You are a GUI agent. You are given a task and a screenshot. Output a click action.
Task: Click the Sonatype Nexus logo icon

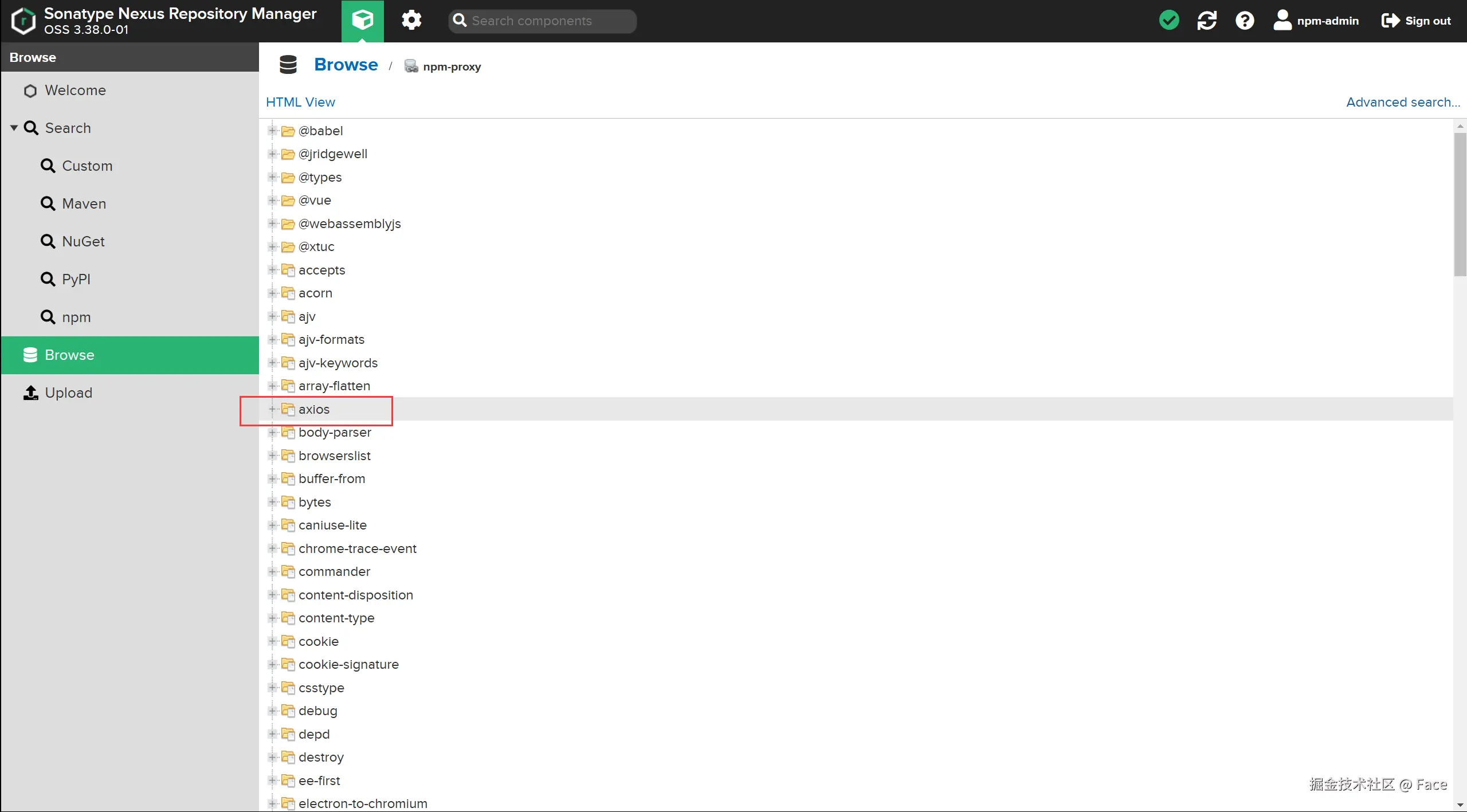pyautogui.click(x=23, y=21)
